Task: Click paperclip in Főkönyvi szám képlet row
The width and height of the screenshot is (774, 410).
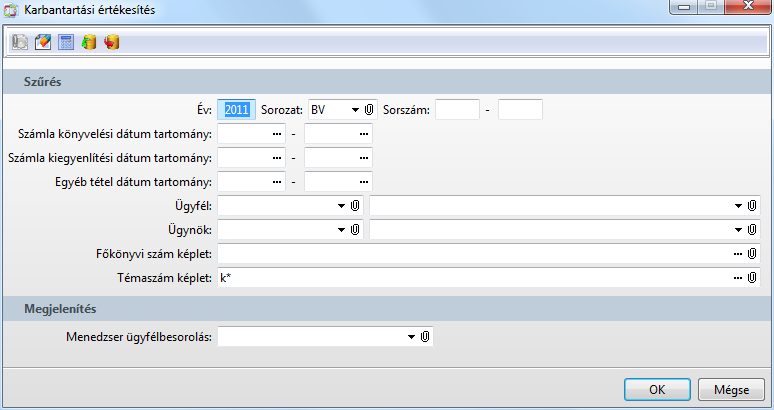Action: click(x=752, y=254)
